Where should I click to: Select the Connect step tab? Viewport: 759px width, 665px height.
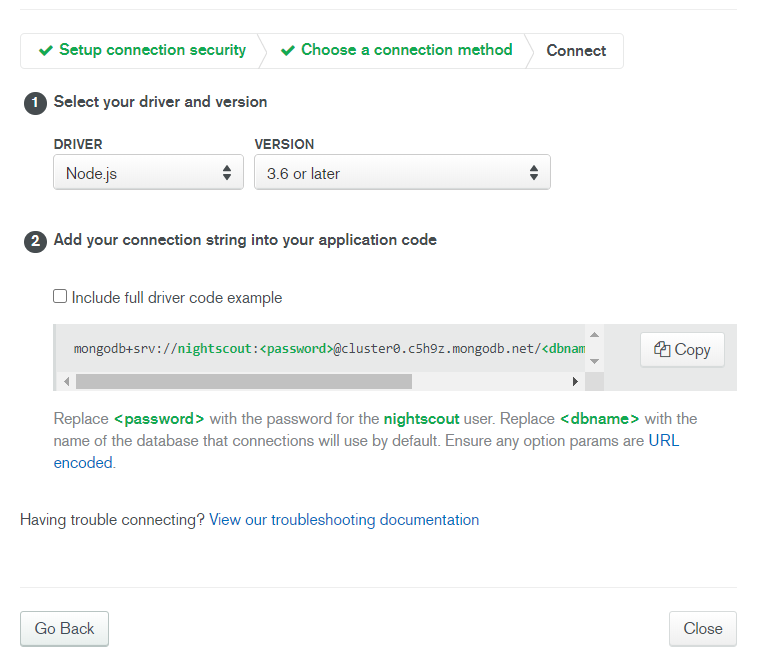(576, 50)
